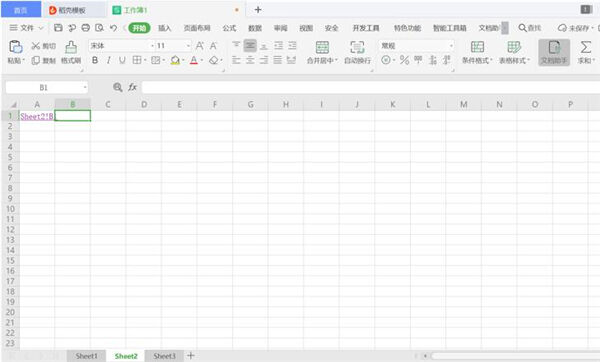Screen dimensions: 600x362
Task: Click the formula bar input field
Action: point(370,87)
